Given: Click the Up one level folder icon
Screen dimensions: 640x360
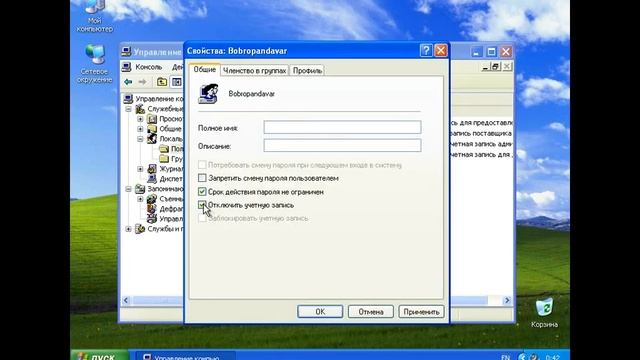Looking at the screenshot, I should point(162,82).
